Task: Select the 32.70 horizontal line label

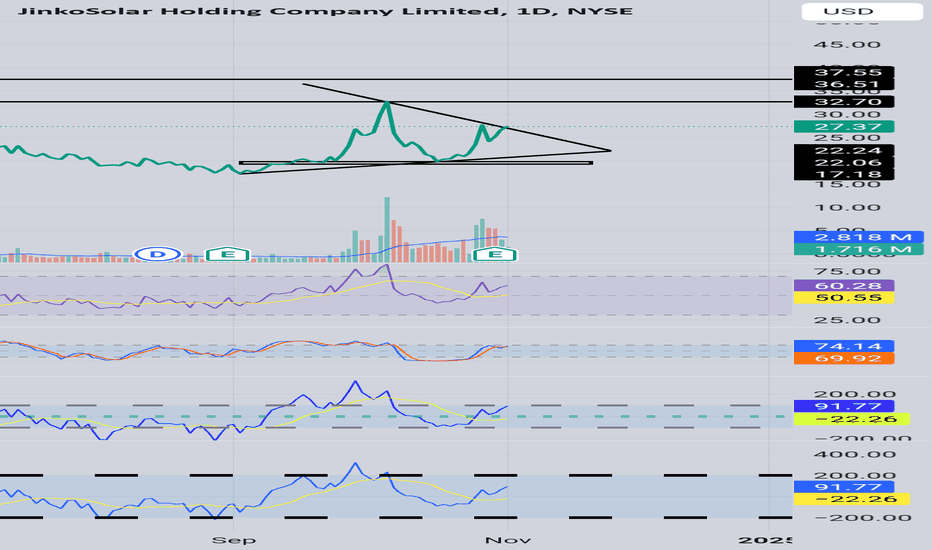Action: (843, 102)
